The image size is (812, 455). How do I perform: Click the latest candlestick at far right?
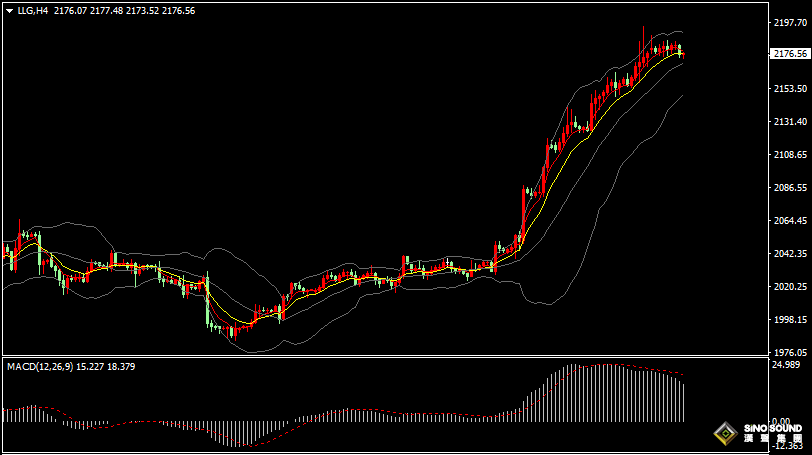click(681, 50)
